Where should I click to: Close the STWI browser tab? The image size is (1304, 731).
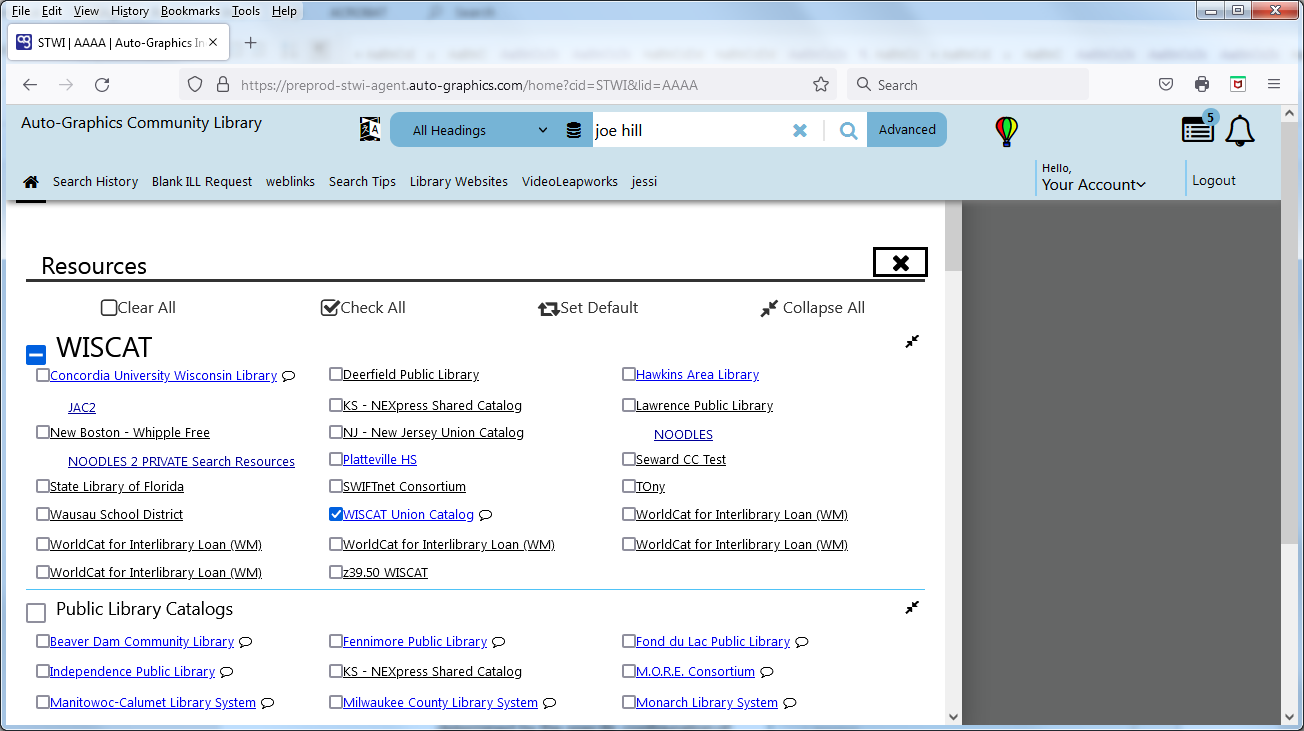(213, 43)
